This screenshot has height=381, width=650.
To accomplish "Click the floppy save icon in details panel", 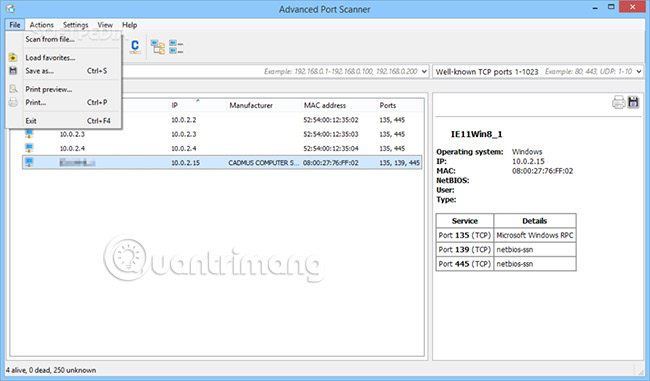I will (633, 102).
